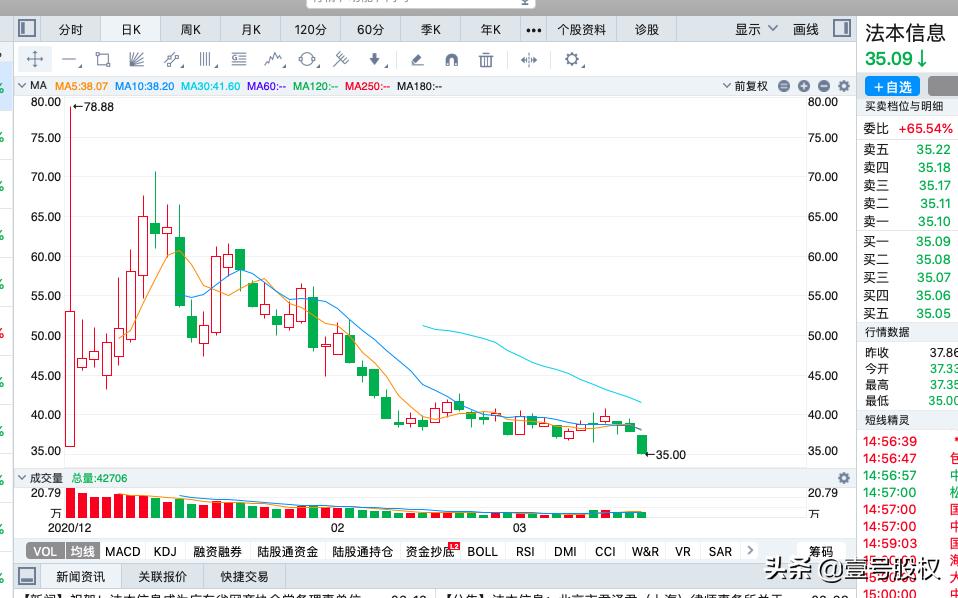Screen dimensions: 958x598
Task: Toggle 画线 drawing mode
Action: [x=806, y=29]
